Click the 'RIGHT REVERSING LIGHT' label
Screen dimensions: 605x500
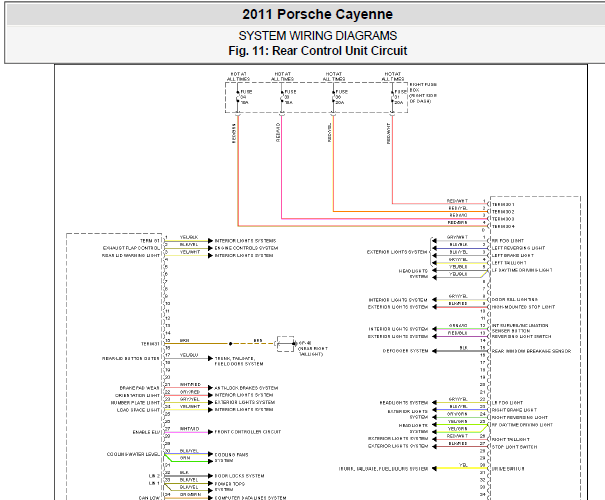tap(520, 417)
